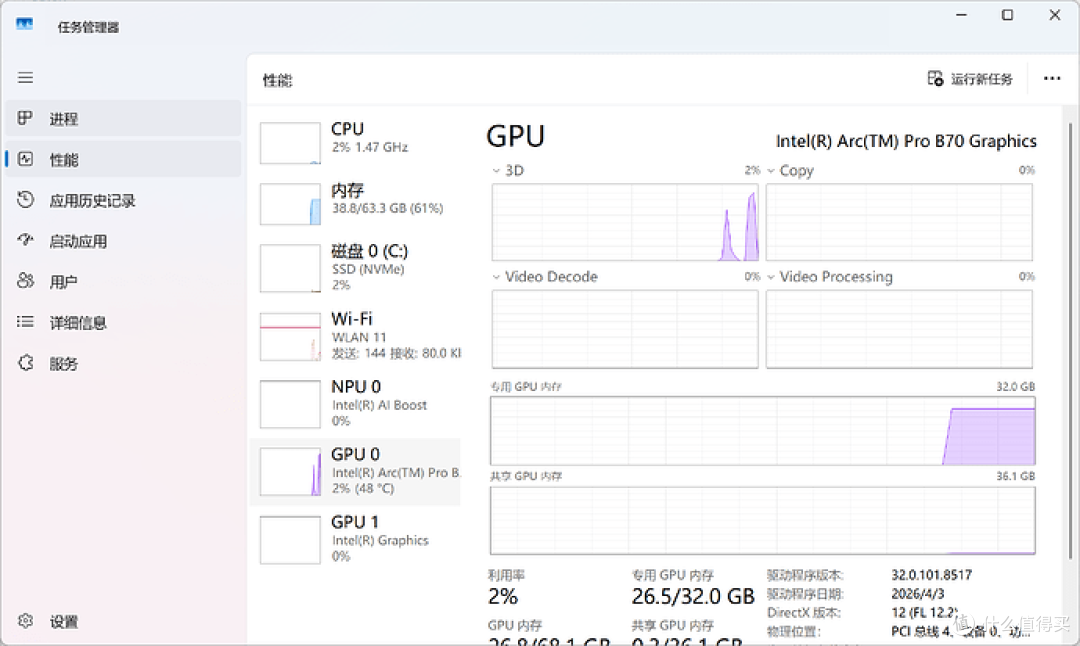Go to the 启动应用 tab

(123, 241)
